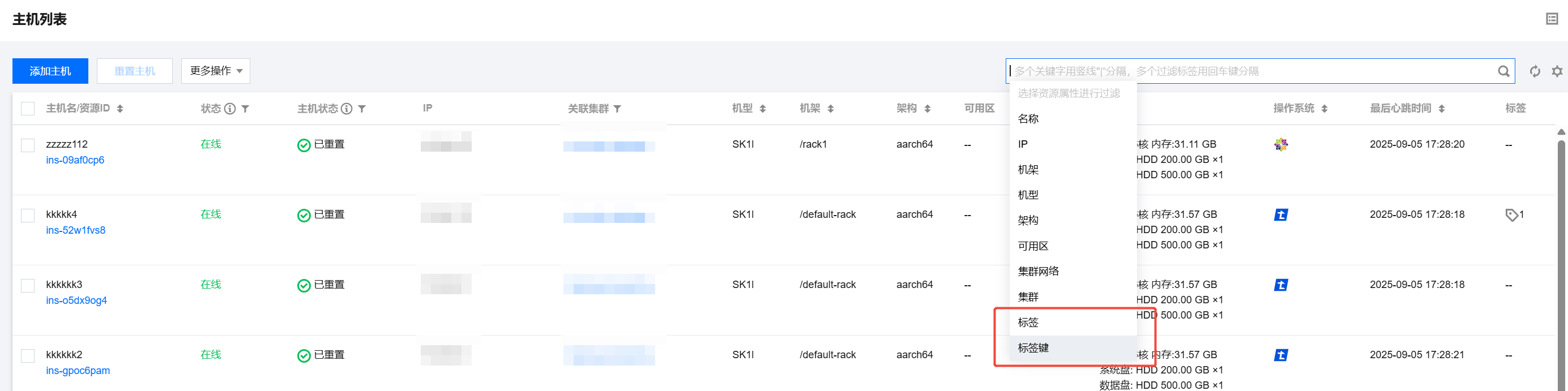Filter 关联集群 column using funnel icon
This screenshot has width=1568, height=391.
pos(617,109)
